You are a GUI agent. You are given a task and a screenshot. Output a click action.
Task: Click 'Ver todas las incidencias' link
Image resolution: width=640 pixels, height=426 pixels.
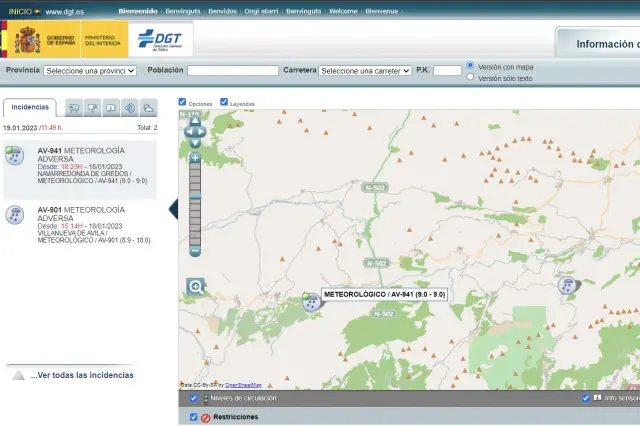point(81,375)
